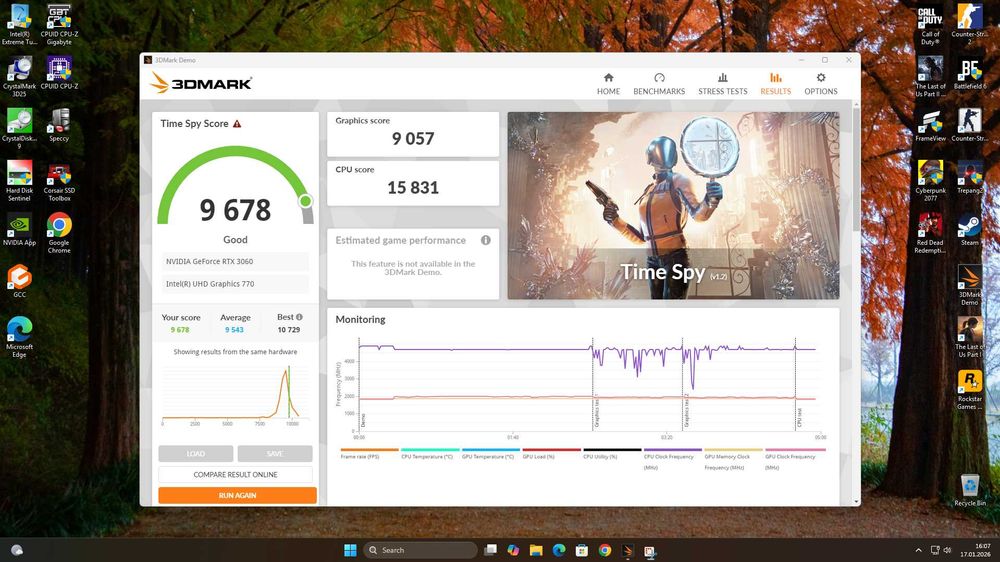Click the Run Again button

[237, 495]
